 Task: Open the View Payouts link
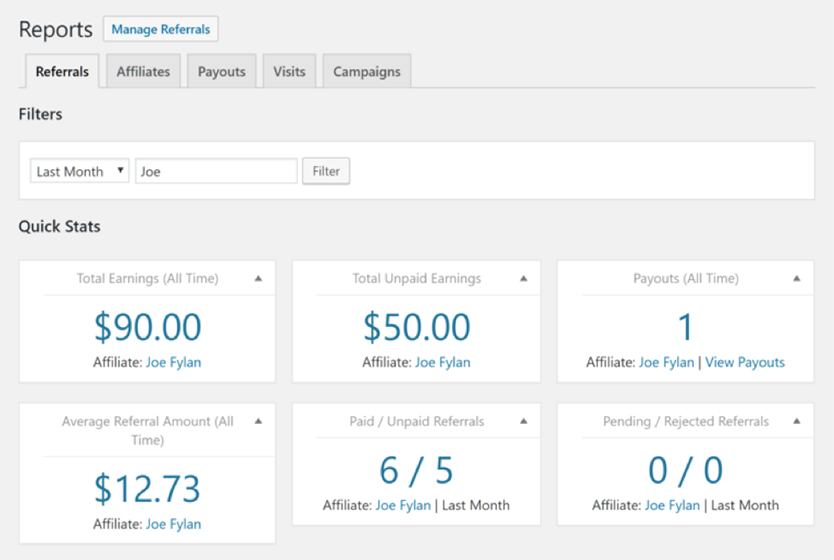click(x=745, y=362)
